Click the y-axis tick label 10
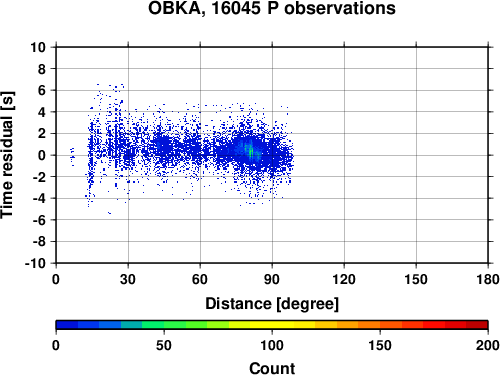 point(38,47)
